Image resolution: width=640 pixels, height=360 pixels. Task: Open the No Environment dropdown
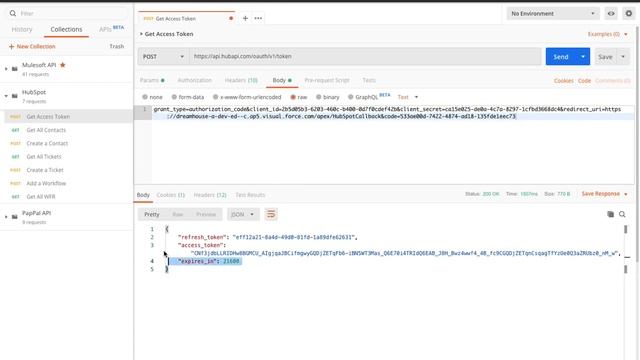(x=553, y=13)
